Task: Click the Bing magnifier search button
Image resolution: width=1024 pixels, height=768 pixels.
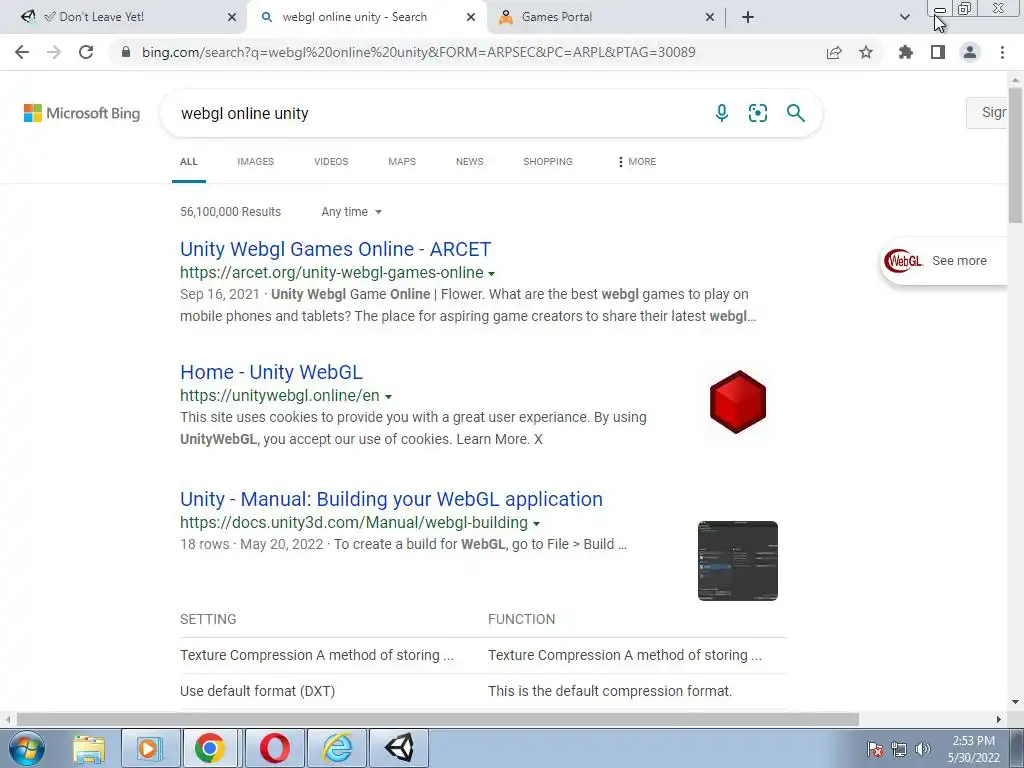Action: point(795,113)
